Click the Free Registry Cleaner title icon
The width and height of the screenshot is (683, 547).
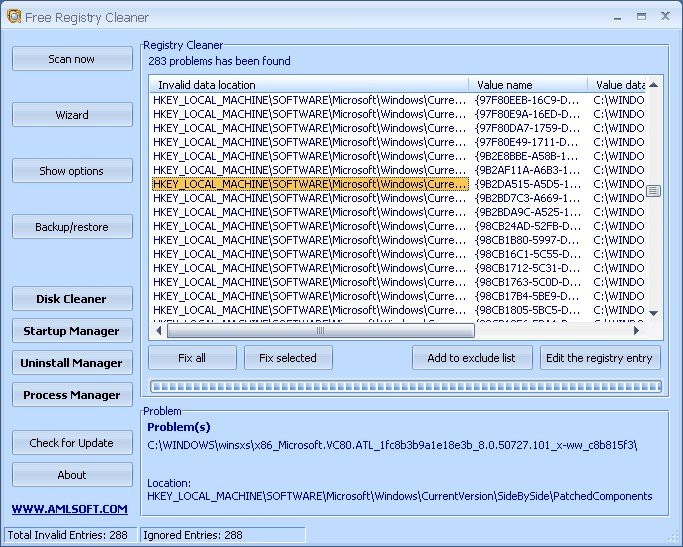[x=14, y=16]
